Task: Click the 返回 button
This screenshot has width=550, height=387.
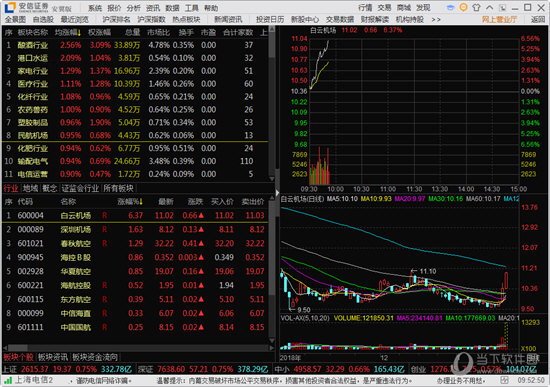Action: click(538, 20)
